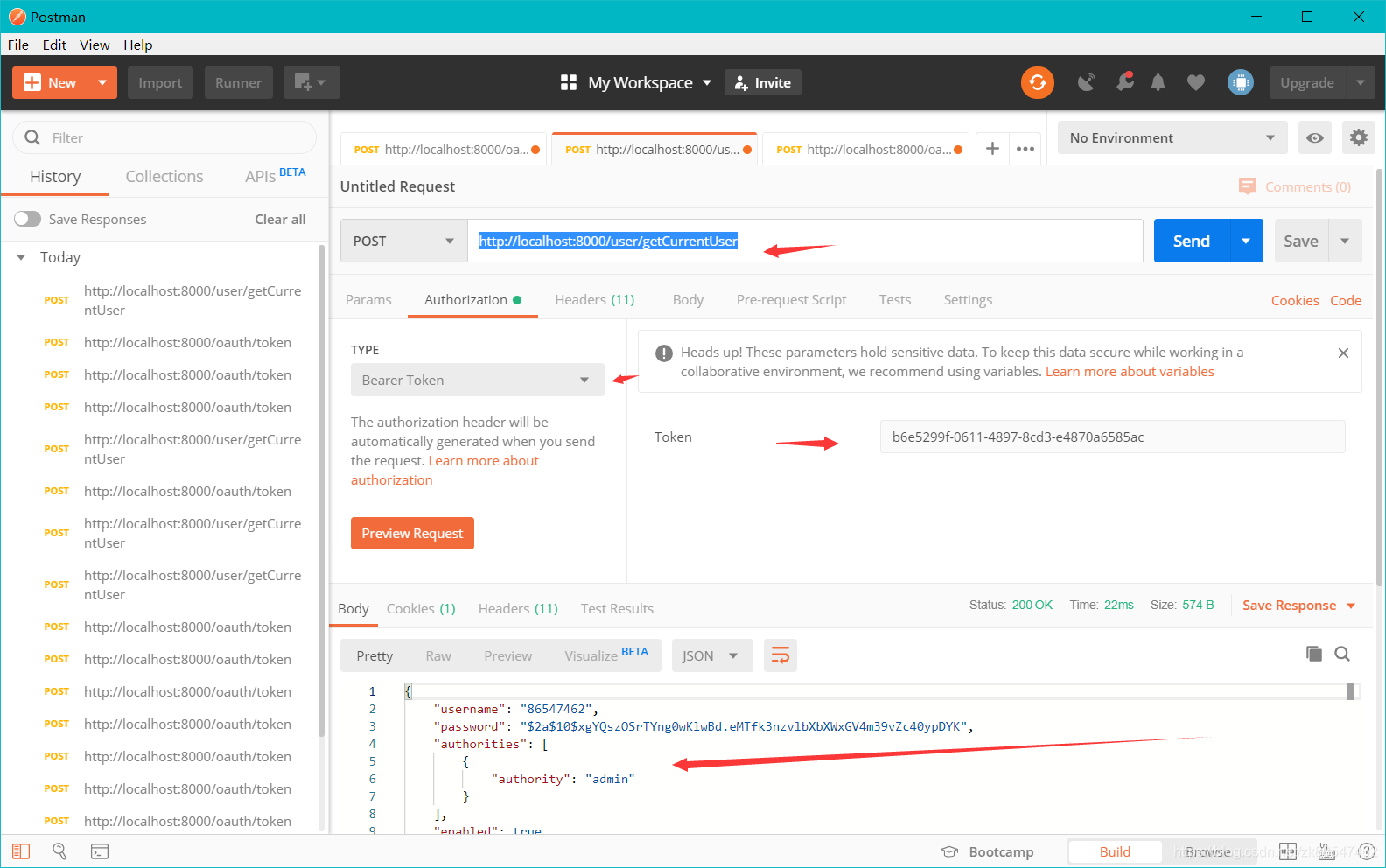Click the history Filter search field

(164, 137)
